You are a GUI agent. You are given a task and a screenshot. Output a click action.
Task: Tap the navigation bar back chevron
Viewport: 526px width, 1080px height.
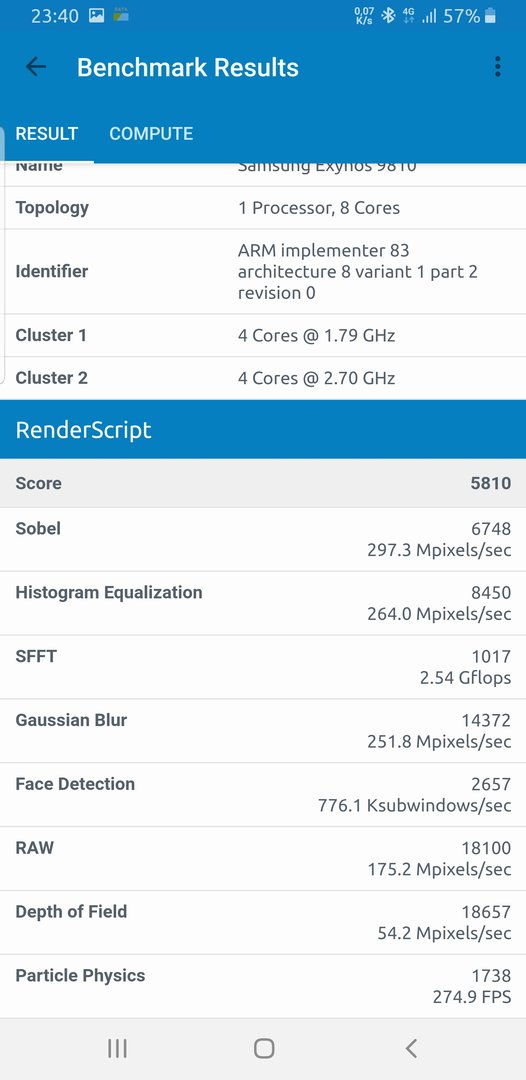point(411,1048)
